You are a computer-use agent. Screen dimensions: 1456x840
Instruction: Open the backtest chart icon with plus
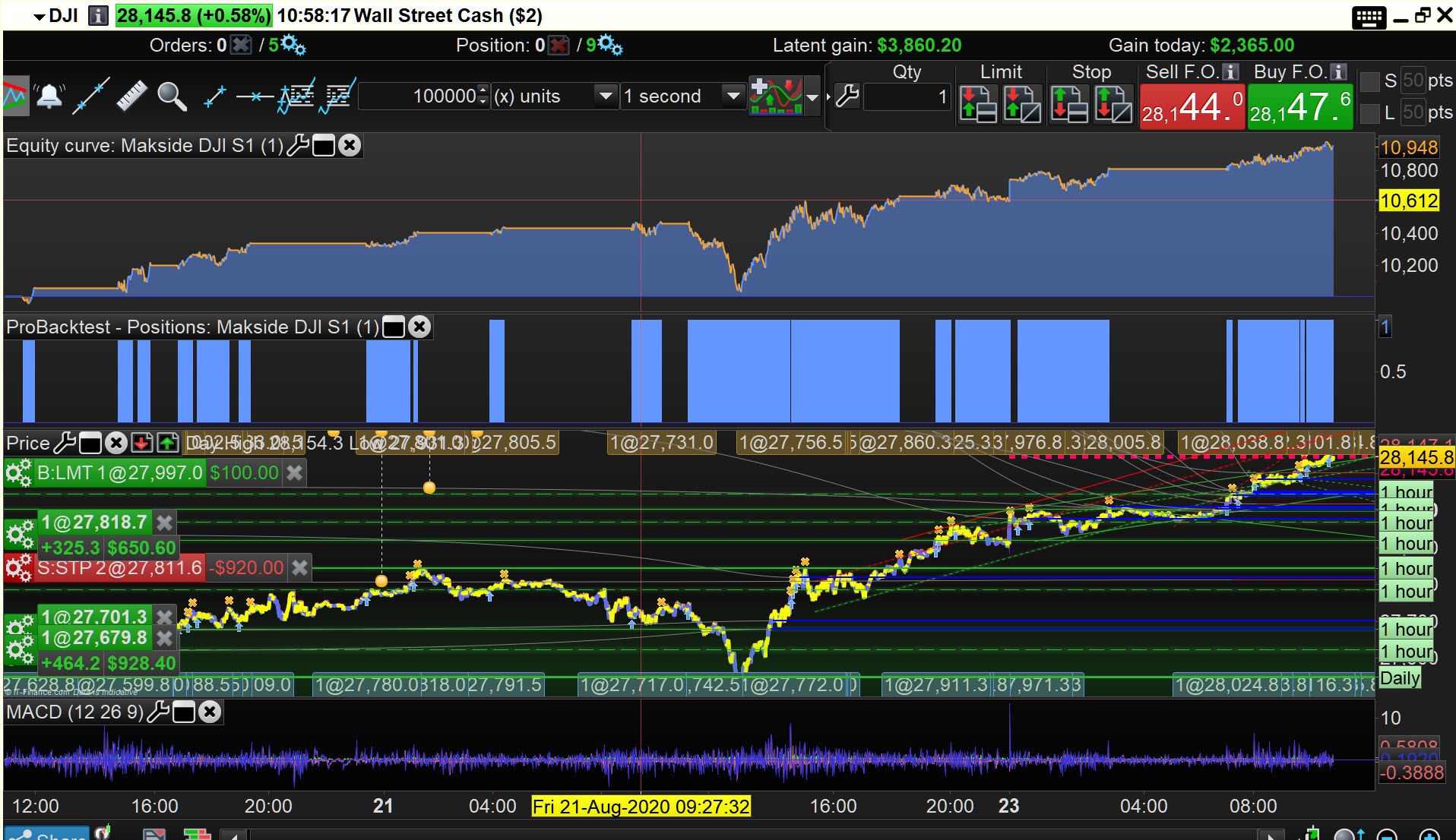(x=296, y=96)
